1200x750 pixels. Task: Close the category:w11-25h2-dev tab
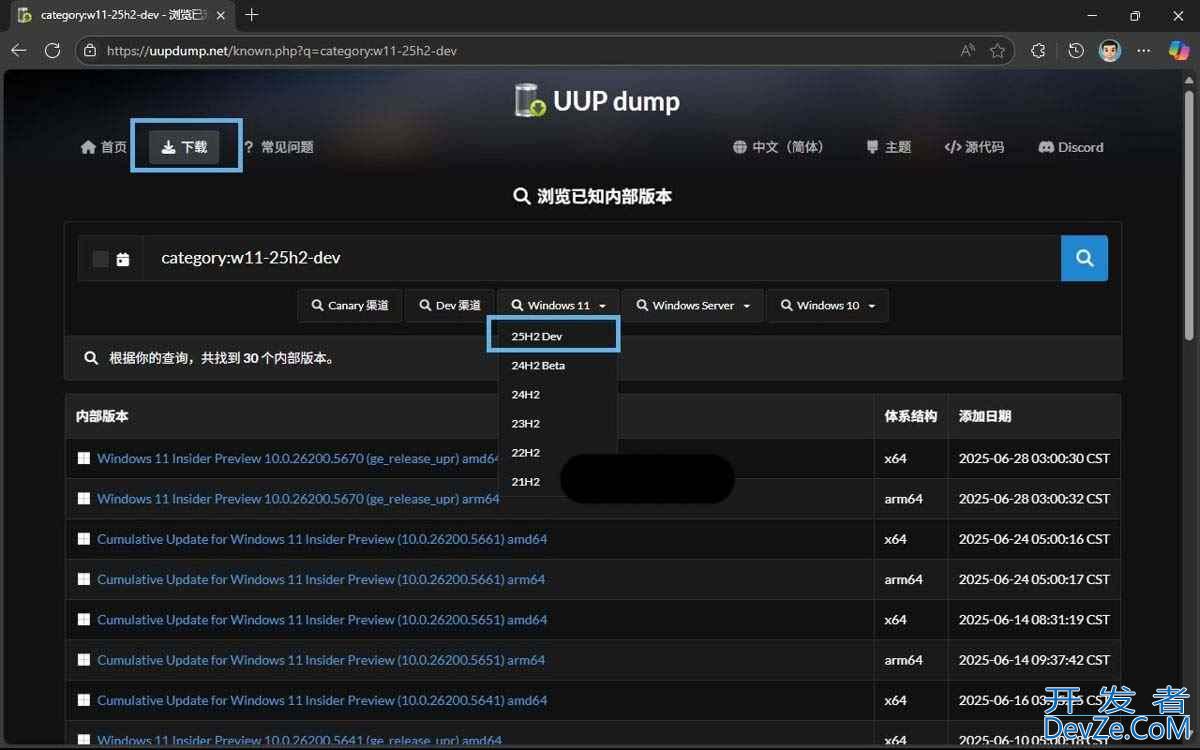click(x=221, y=15)
